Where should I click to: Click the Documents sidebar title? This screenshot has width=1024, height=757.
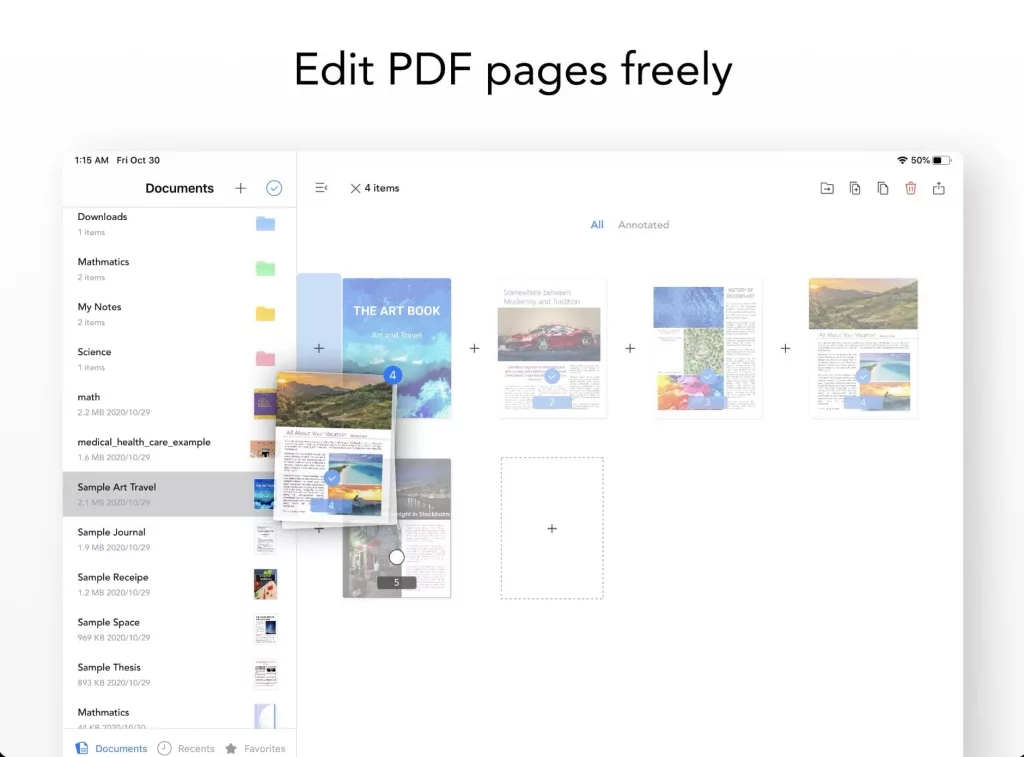click(x=180, y=188)
